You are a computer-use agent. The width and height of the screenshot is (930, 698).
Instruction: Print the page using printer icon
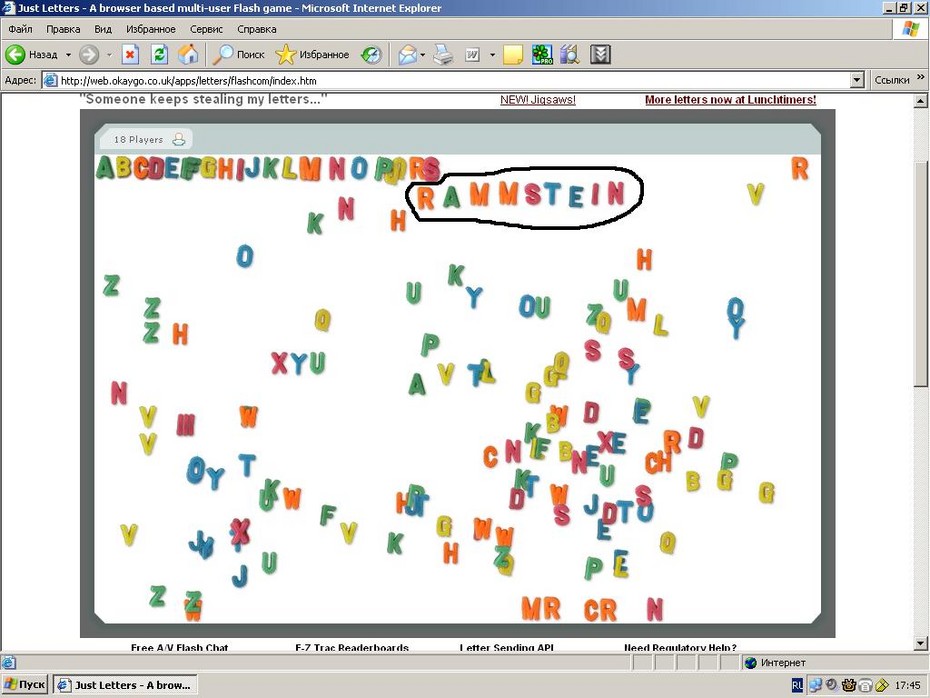[442, 55]
